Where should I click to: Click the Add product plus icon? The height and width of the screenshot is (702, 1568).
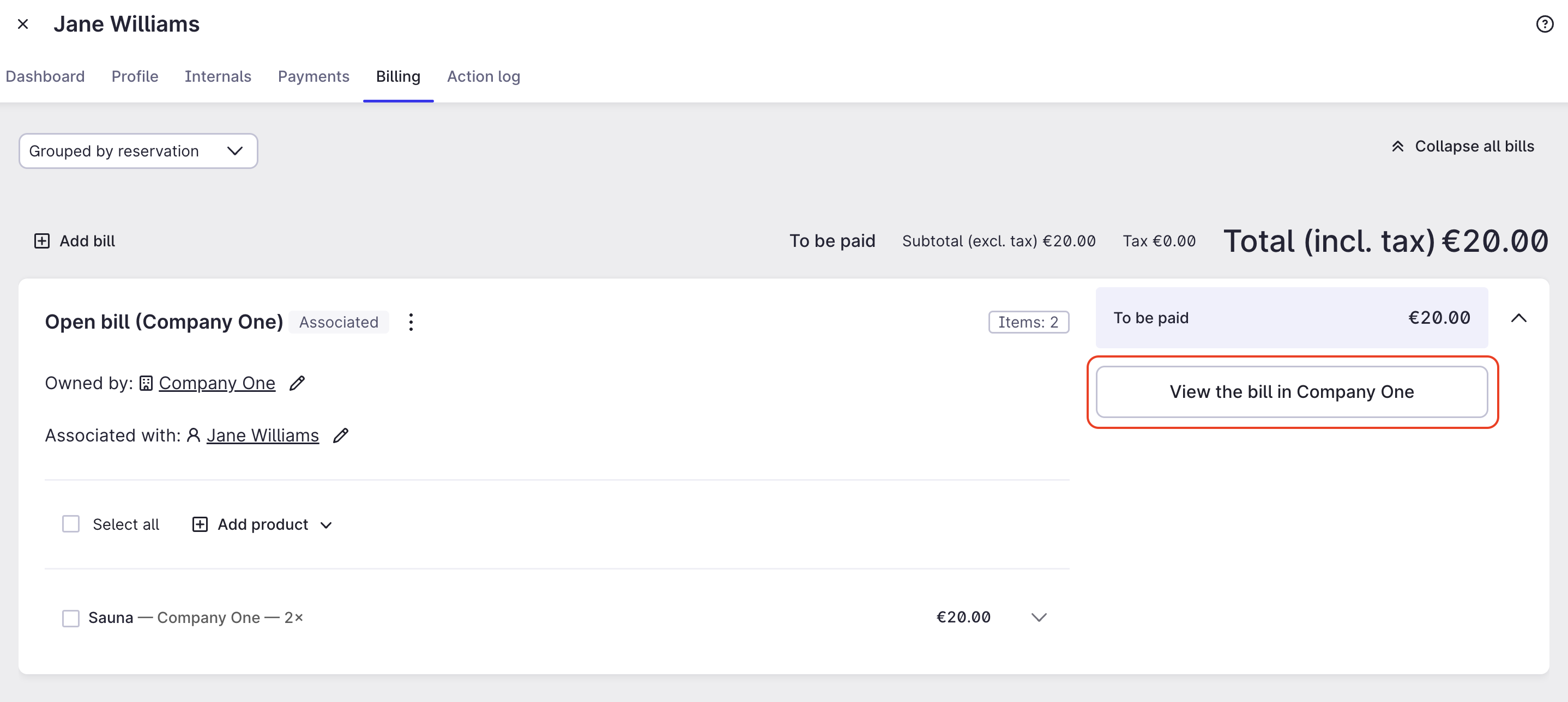click(200, 524)
